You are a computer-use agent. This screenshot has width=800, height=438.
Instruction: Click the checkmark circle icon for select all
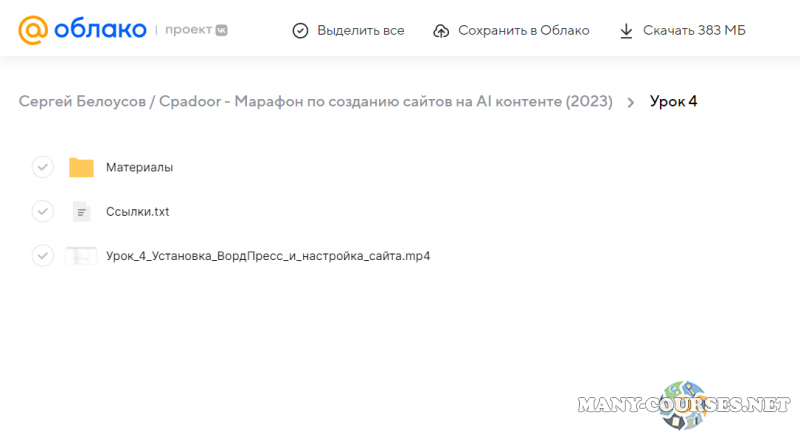point(300,31)
